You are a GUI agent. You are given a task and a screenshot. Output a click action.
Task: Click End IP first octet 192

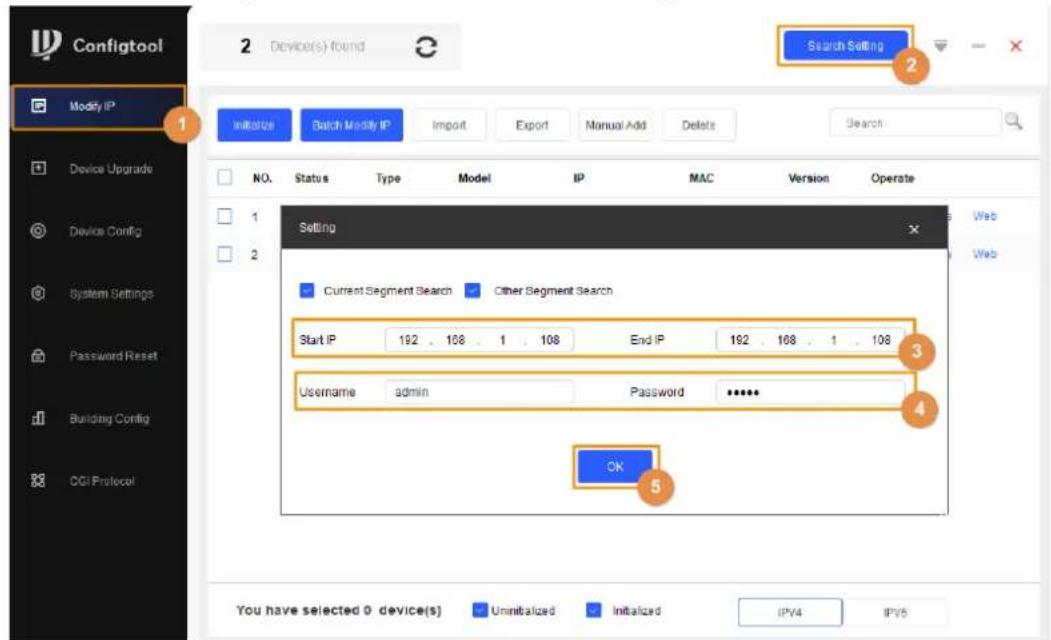pos(739,340)
